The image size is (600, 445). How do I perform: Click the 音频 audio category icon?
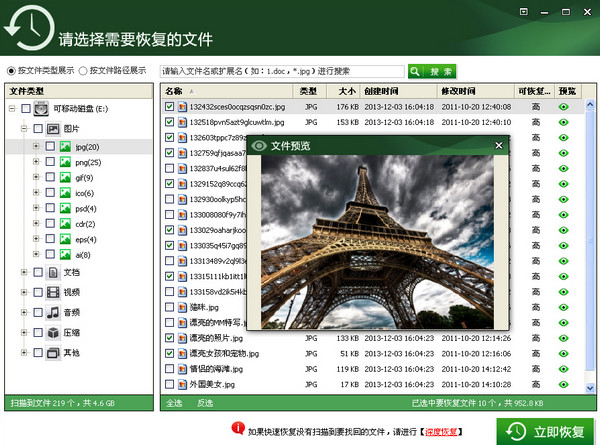[53, 313]
